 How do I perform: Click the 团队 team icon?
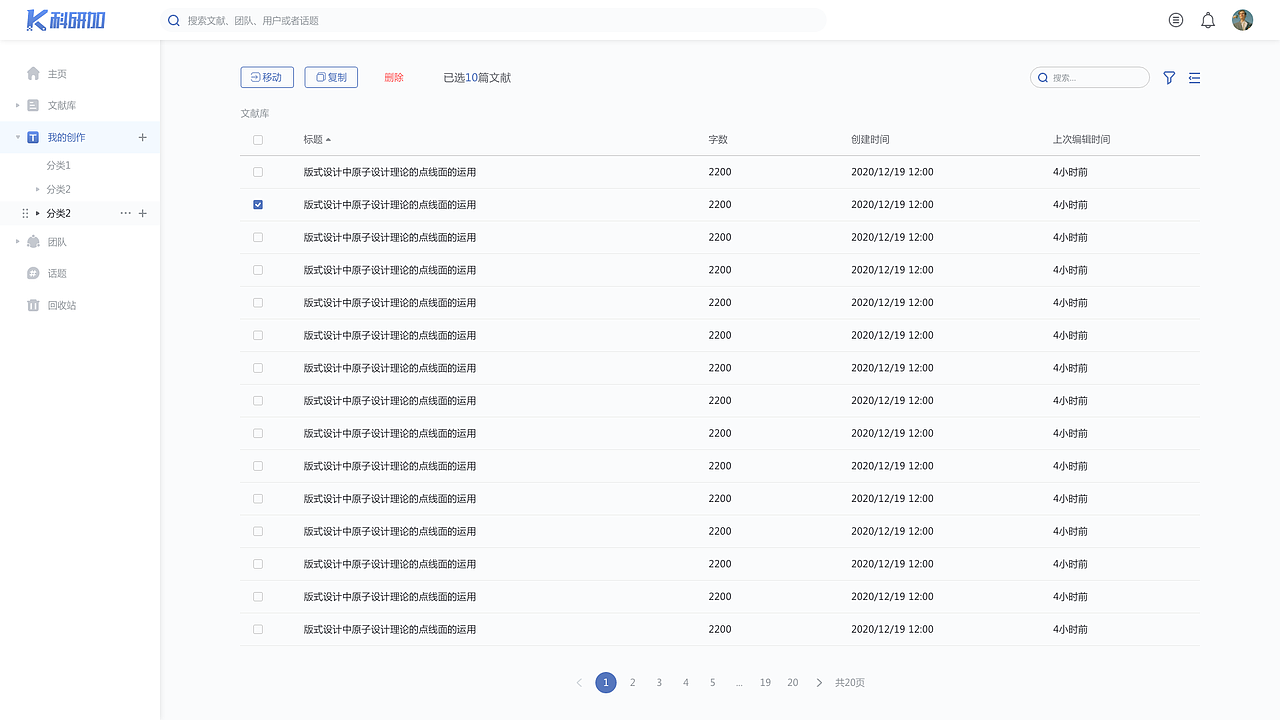pos(33,241)
